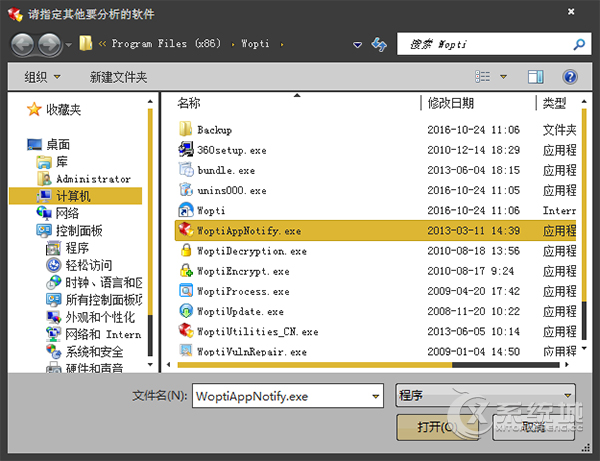
Task: Click the date 2010-12-14 18:29 cell
Action: coord(473,150)
